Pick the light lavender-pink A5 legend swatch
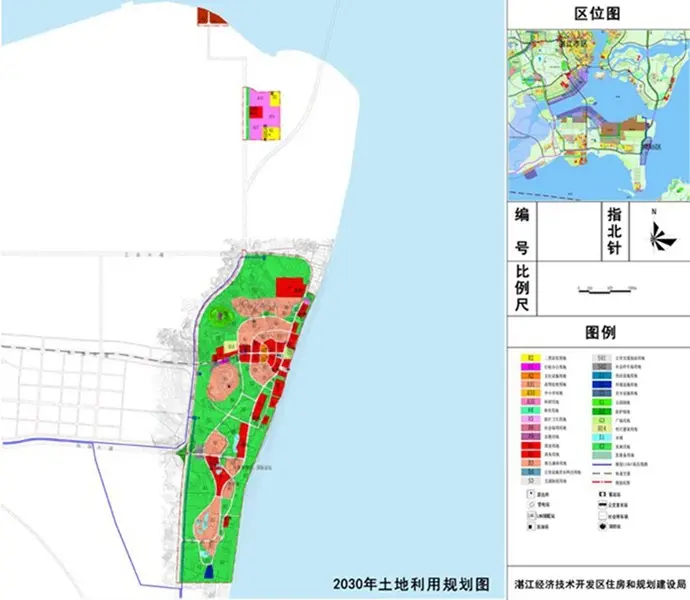This screenshot has width=690, height=600. [531, 419]
